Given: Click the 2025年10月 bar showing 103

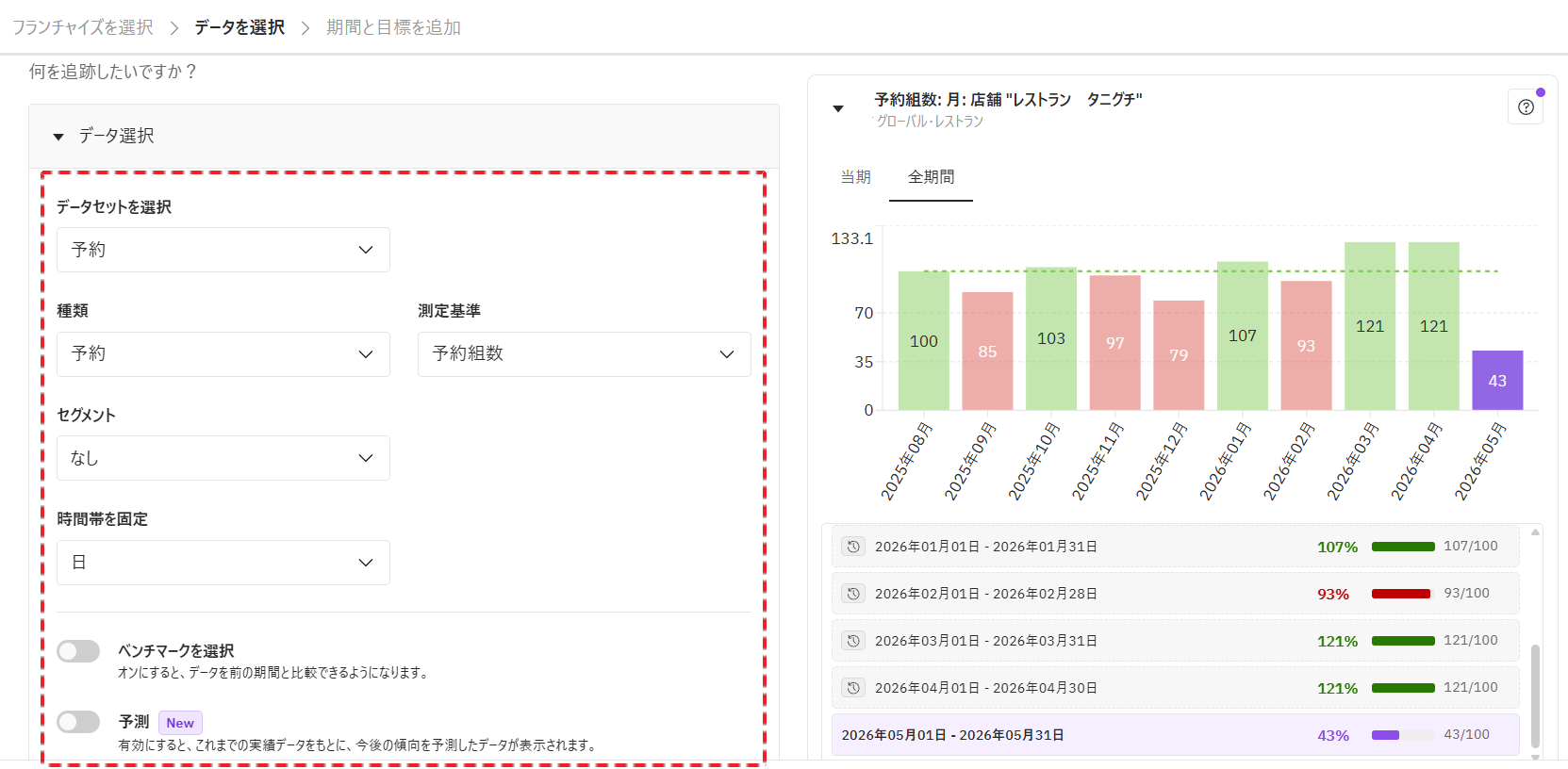Looking at the screenshot, I should [x=1051, y=338].
